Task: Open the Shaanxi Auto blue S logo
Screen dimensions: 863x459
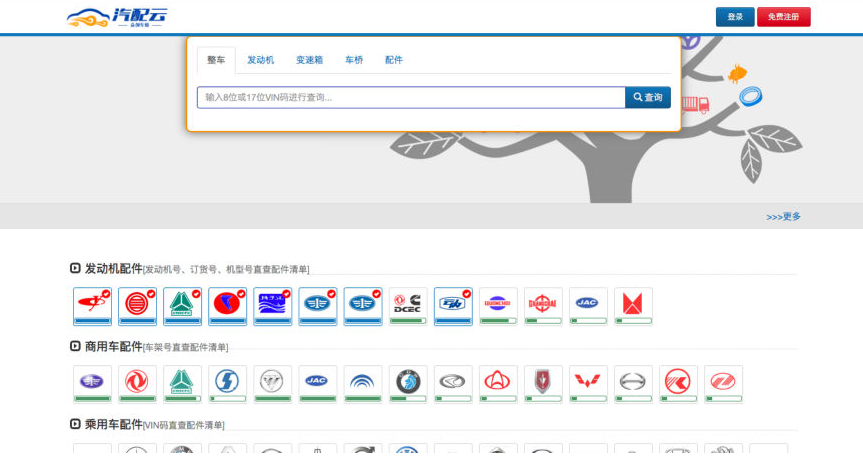Action: click(x=228, y=381)
